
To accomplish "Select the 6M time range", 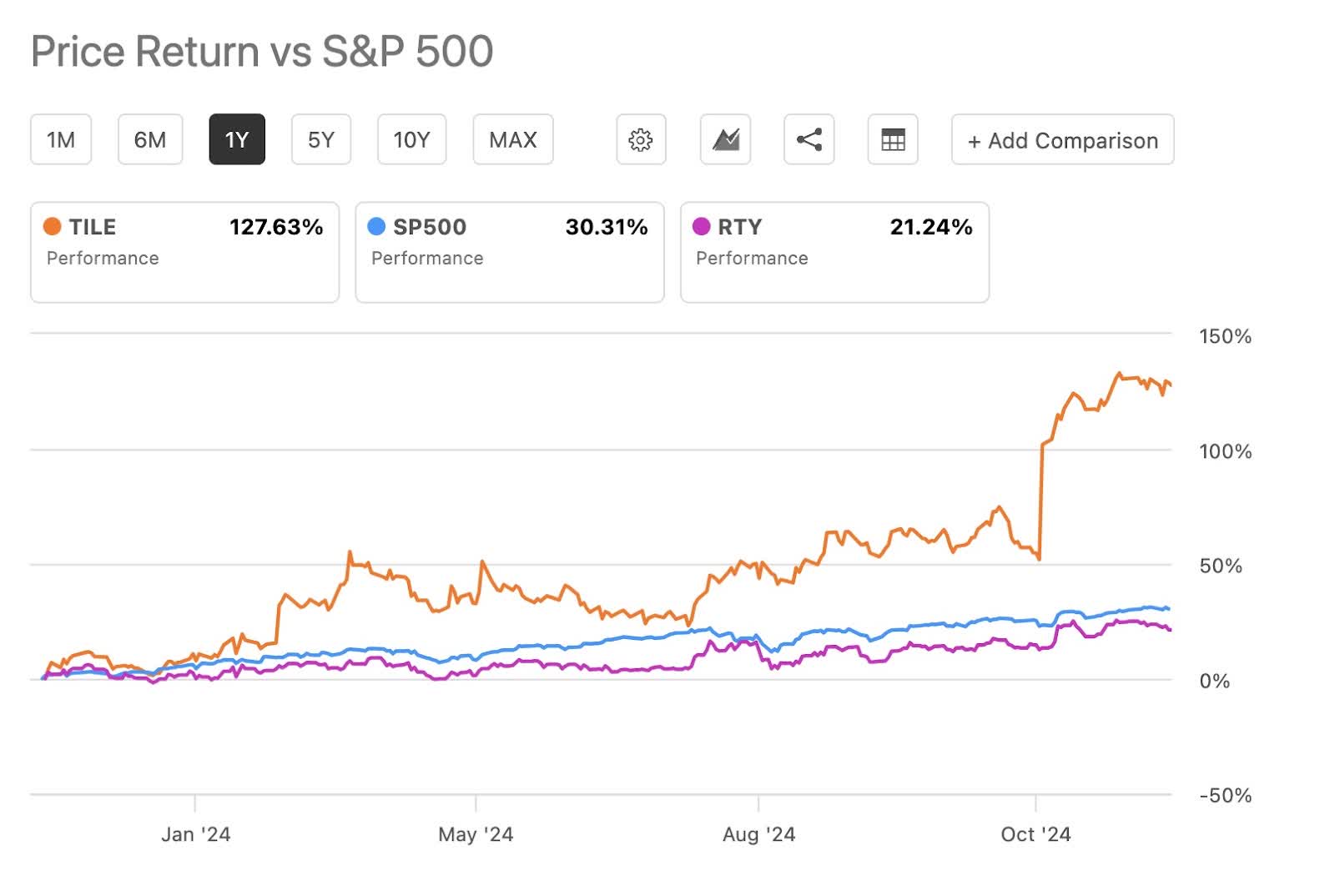I will click(x=150, y=139).
